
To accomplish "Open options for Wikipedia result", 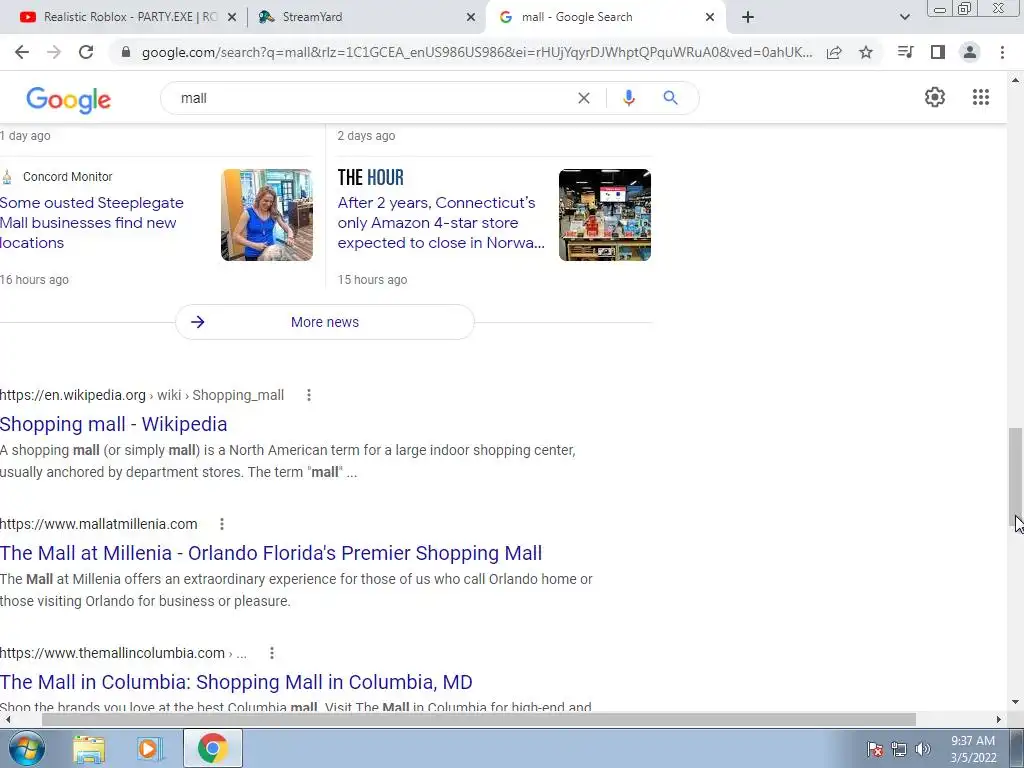I will [309, 395].
